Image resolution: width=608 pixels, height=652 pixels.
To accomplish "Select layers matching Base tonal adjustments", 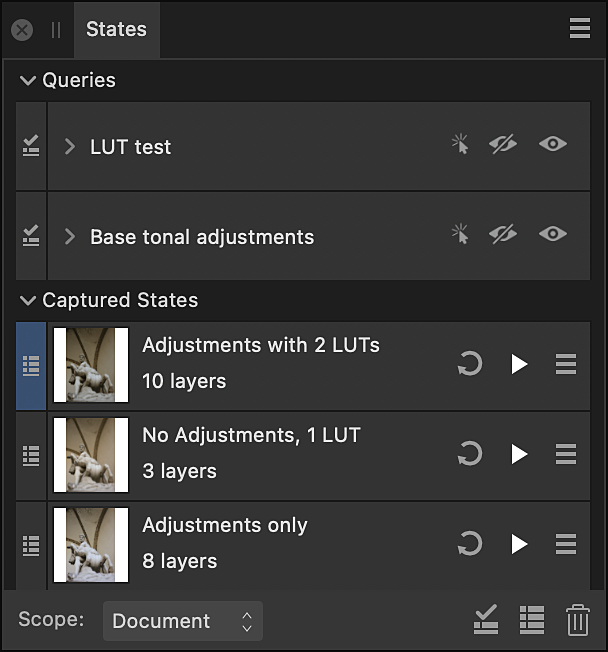I will tap(460, 235).
